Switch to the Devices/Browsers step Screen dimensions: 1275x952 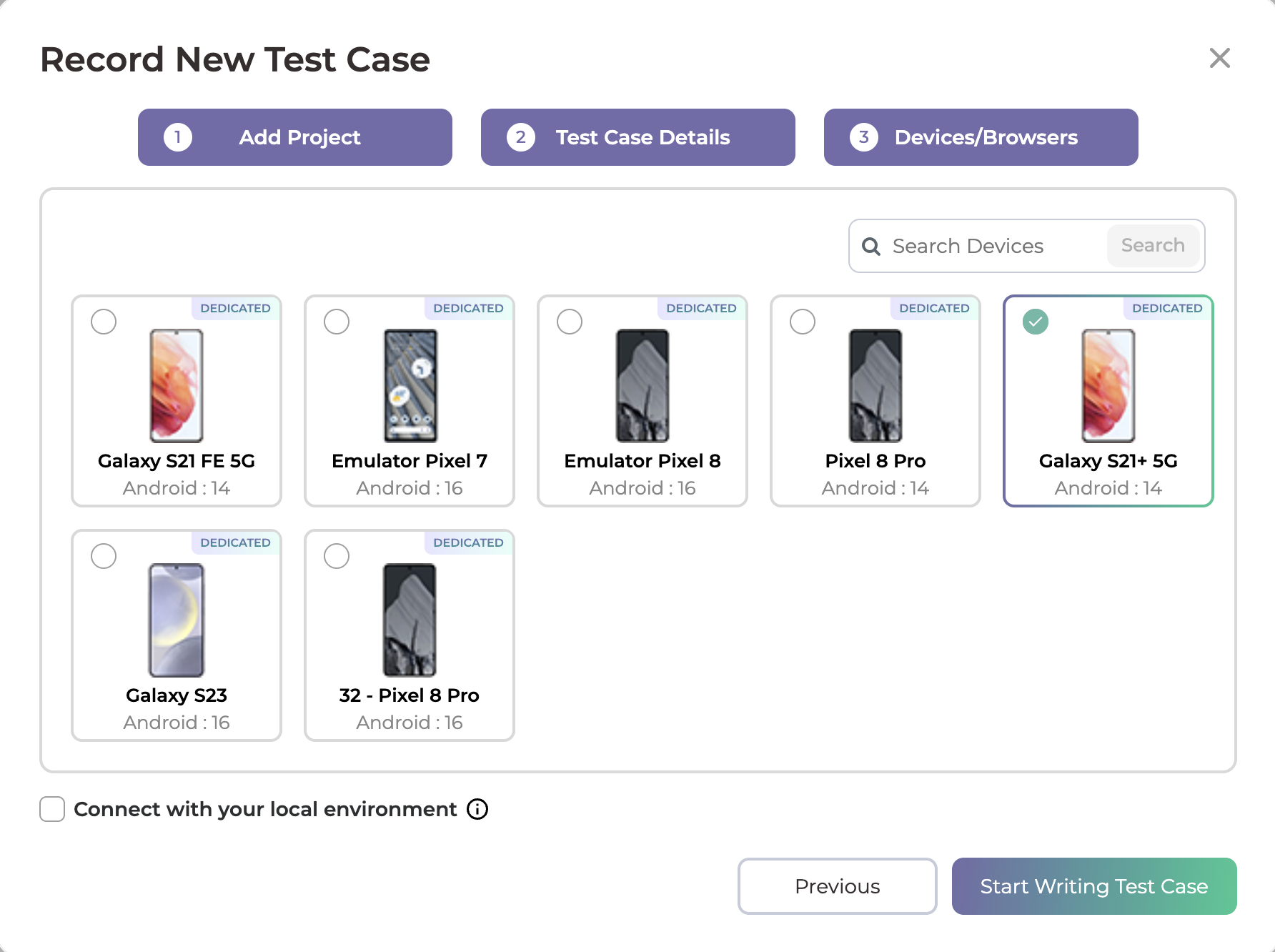981,137
